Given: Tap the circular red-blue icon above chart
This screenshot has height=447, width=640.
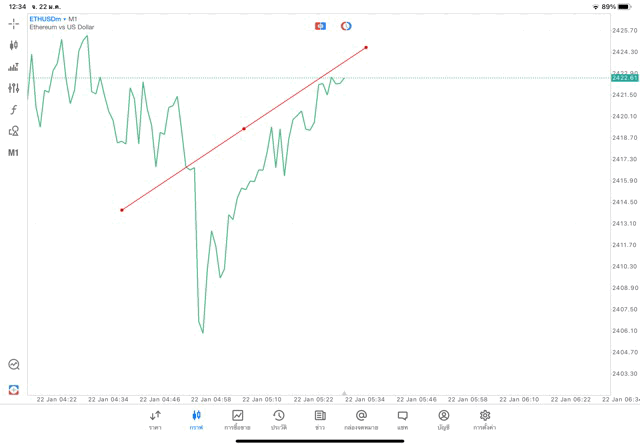Looking at the screenshot, I should pyautogui.click(x=346, y=26).
